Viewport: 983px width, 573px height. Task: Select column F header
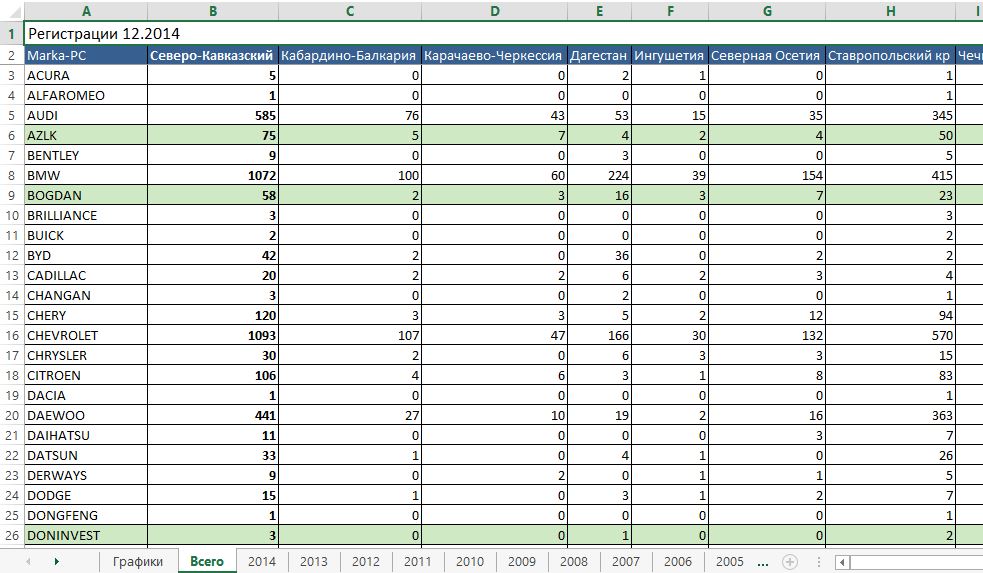pyautogui.click(x=670, y=11)
